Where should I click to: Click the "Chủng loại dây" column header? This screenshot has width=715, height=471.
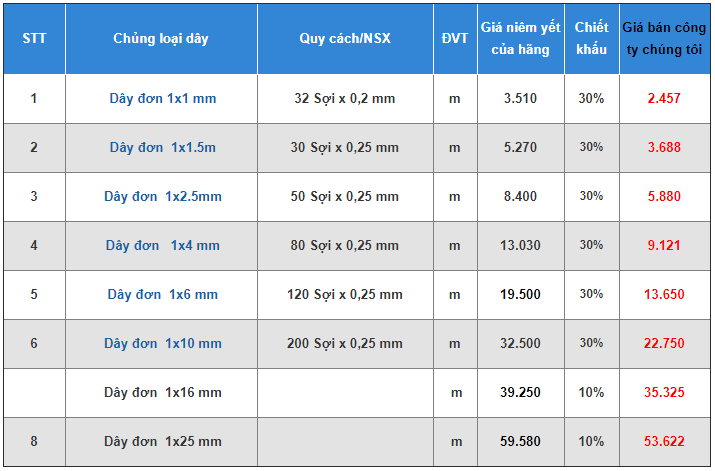coord(161,39)
